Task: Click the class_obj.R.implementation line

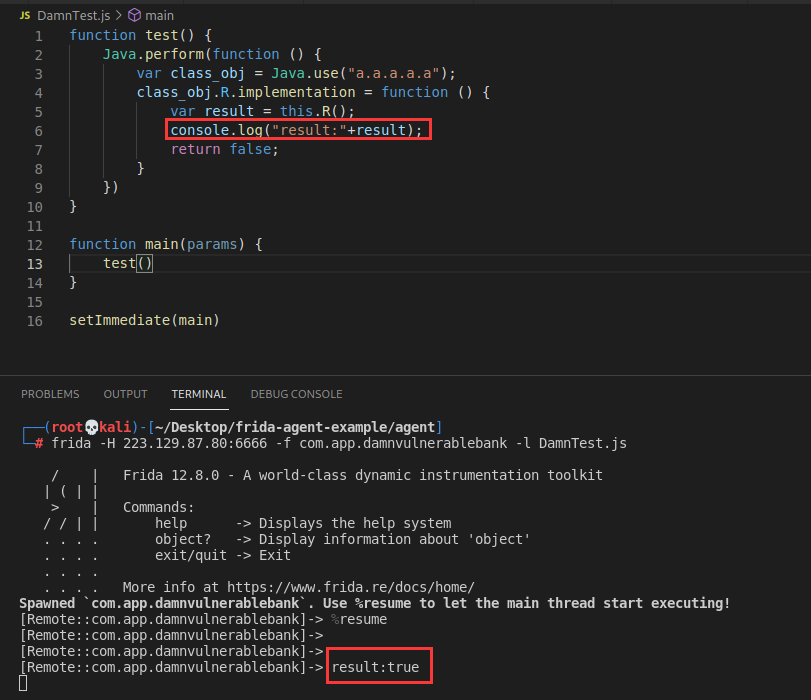Action: click(x=313, y=93)
